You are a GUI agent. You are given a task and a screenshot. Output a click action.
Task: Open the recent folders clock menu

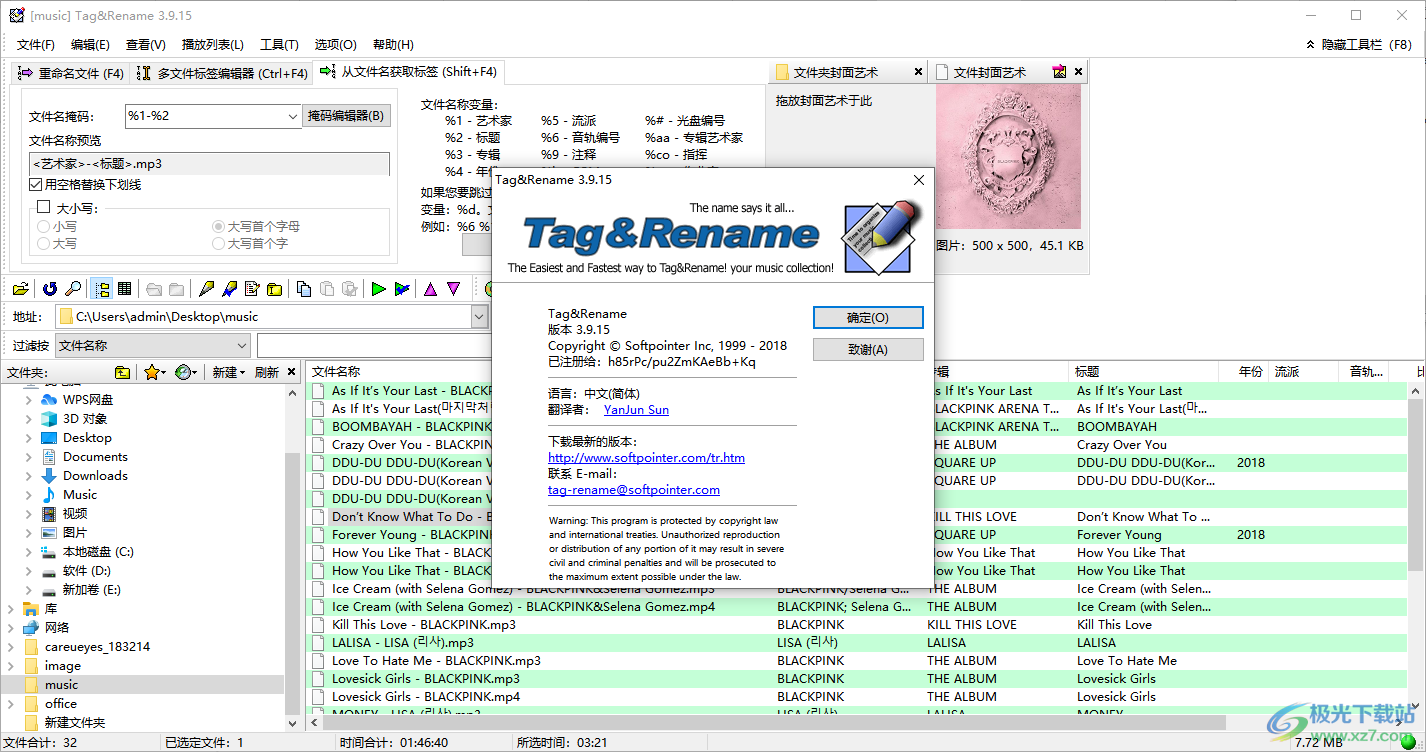pos(185,372)
